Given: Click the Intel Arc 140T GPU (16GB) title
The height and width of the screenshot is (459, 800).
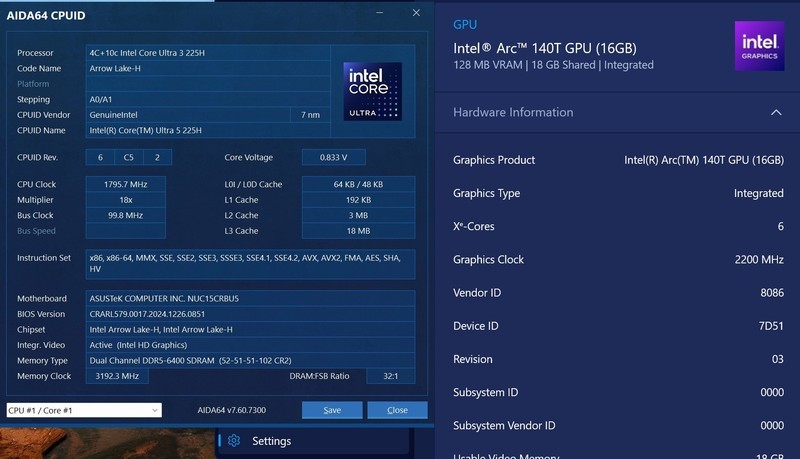Looking at the screenshot, I should [x=545, y=48].
